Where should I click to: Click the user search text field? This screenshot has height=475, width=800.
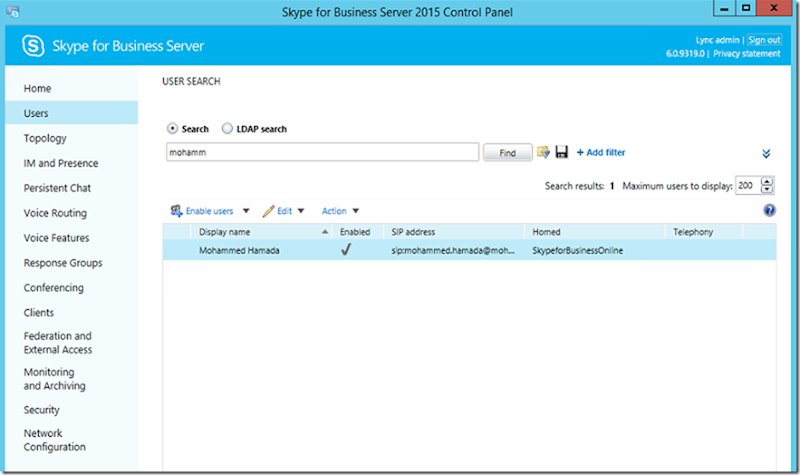tap(322, 152)
